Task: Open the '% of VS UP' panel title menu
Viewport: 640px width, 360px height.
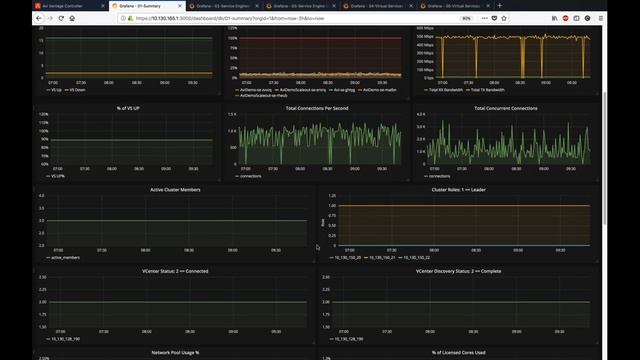Action: (128, 108)
